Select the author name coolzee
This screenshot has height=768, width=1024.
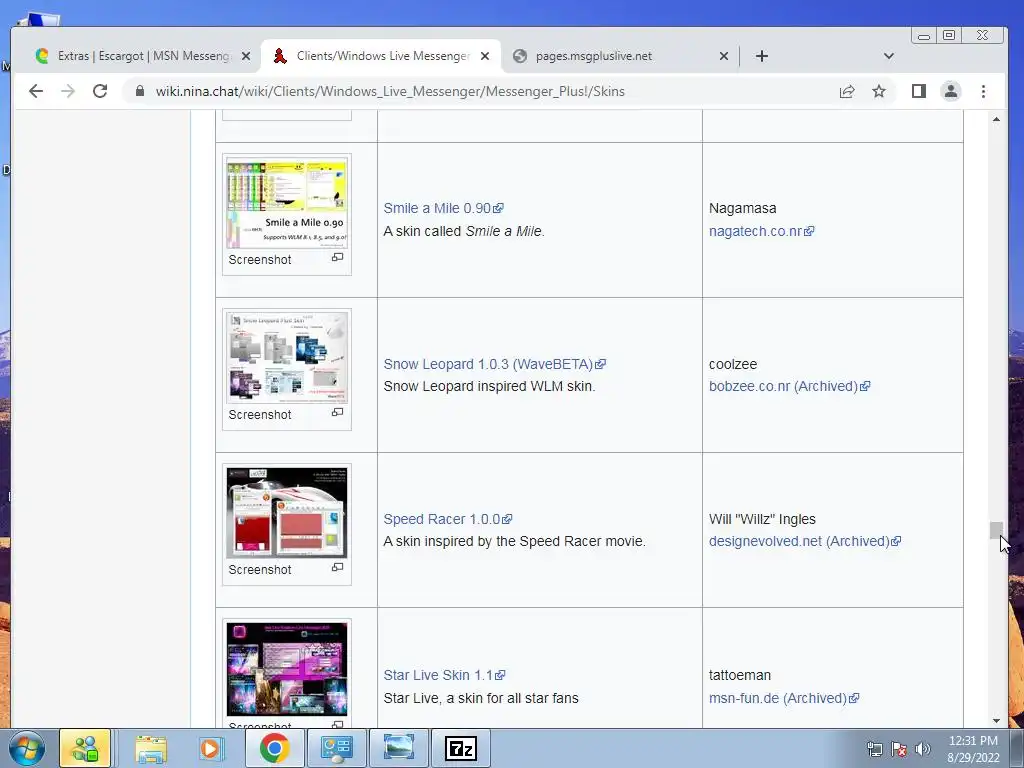click(733, 364)
